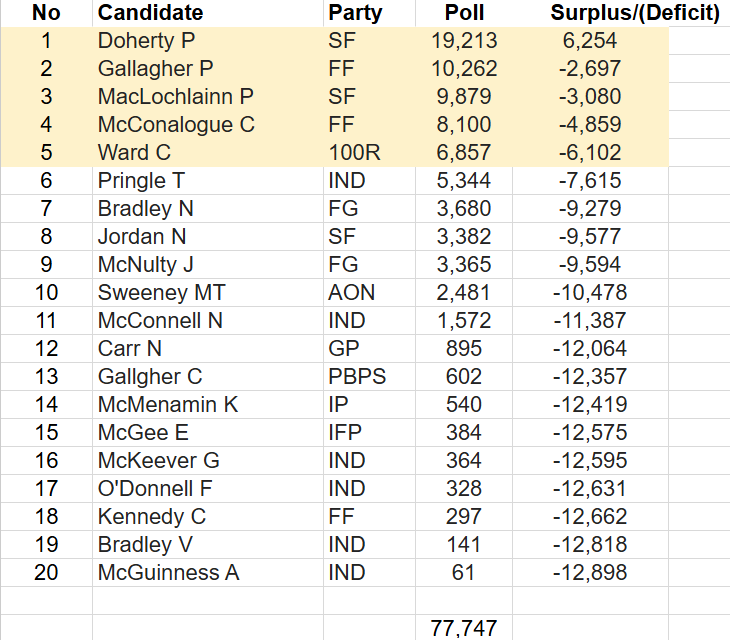
Task: Click the McGuinness A candidate cell
Action: 208,573
